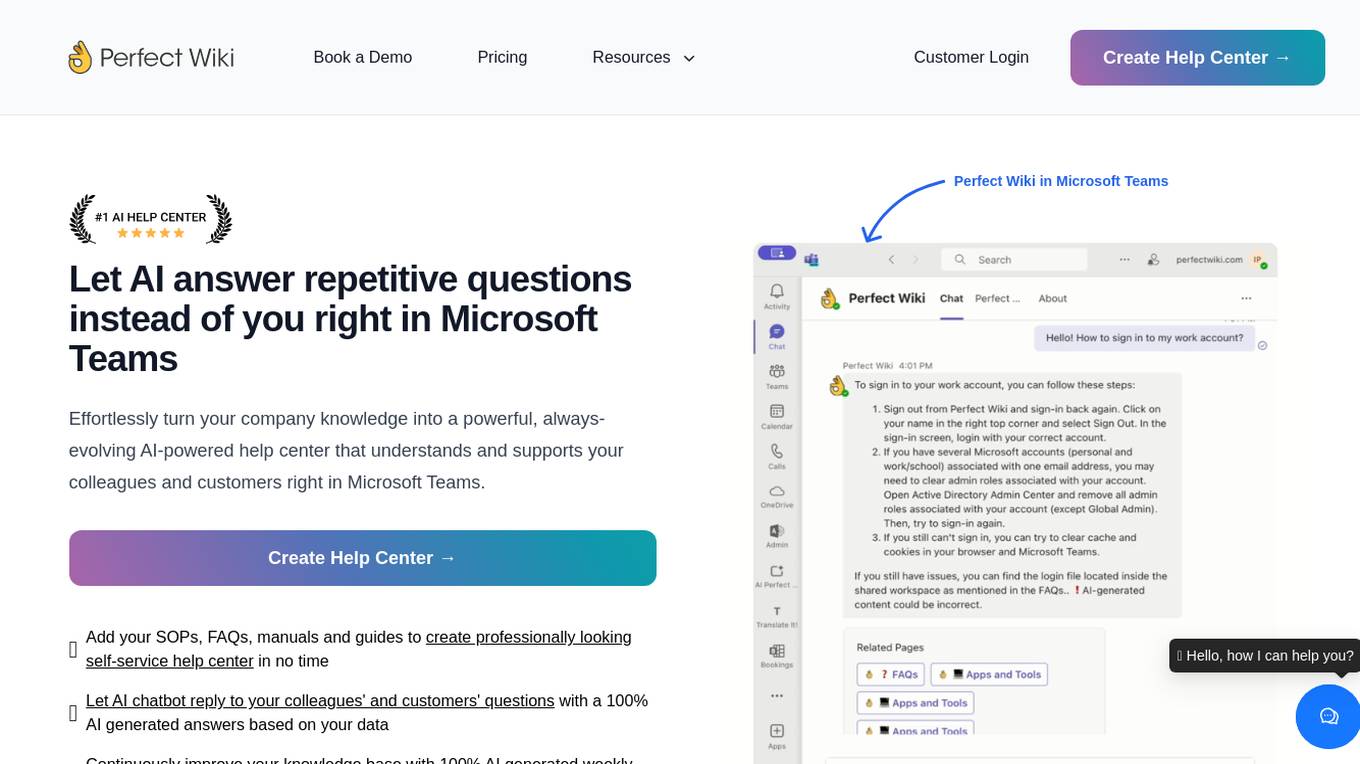This screenshot has height=764, width=1360.
Task: Open Calls in the Teams sidebar
Action: click(x=777, y=457)
